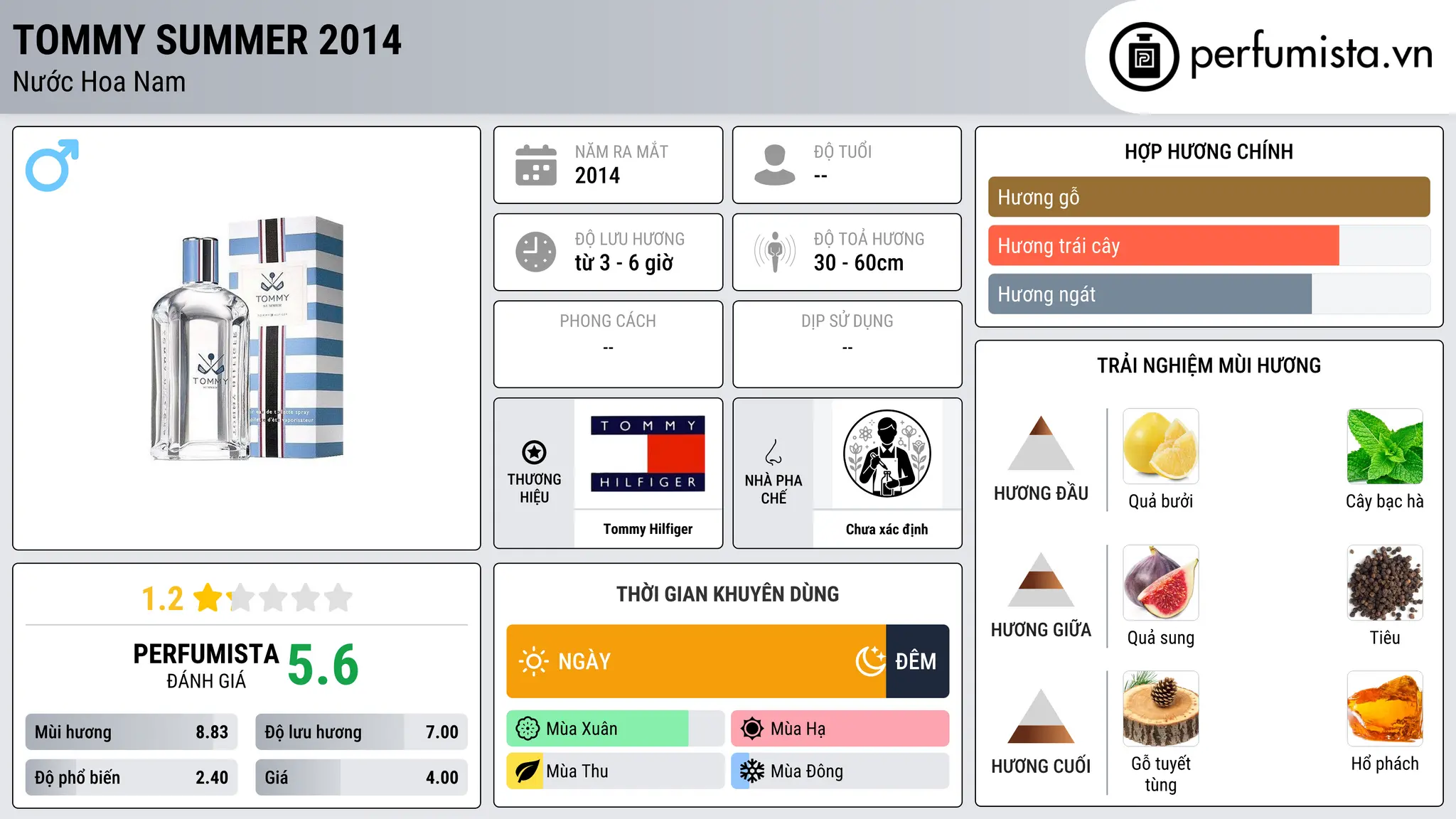Viewport: 1456px width, 819px height.
Task: Click the sillage icon beside Độ toả hương
Action: pos(775,252)
